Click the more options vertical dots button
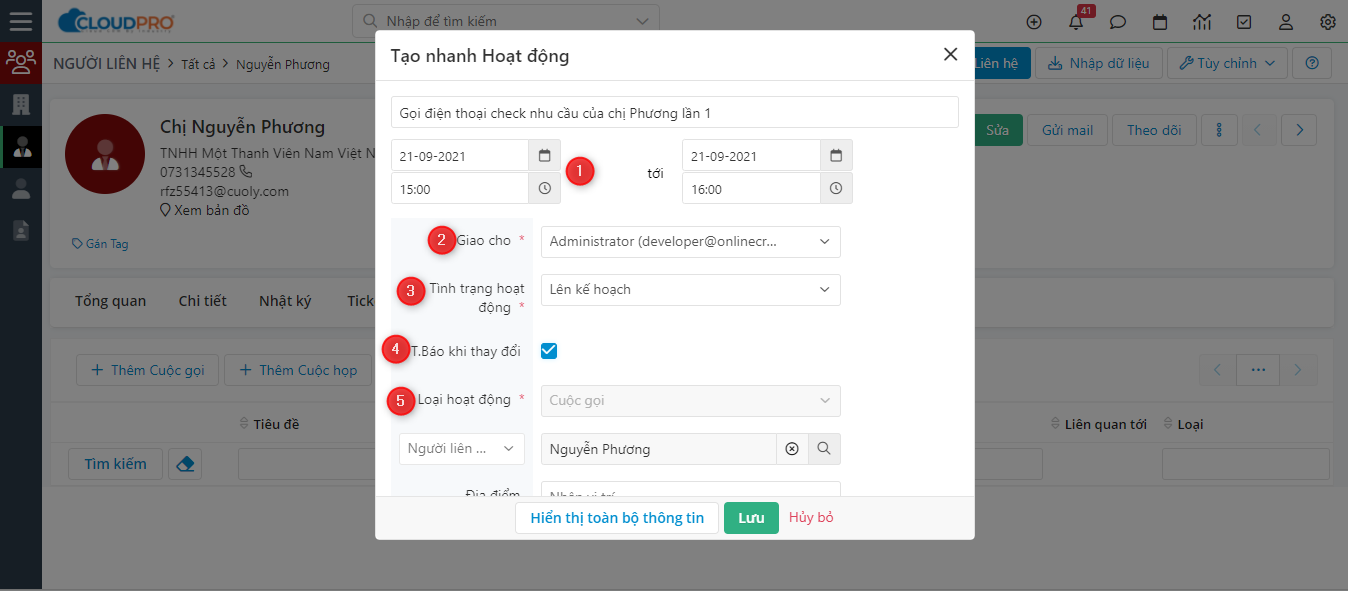Image resolution: width=1348 pixels, height=591 pixels. tap(1219, 130)
